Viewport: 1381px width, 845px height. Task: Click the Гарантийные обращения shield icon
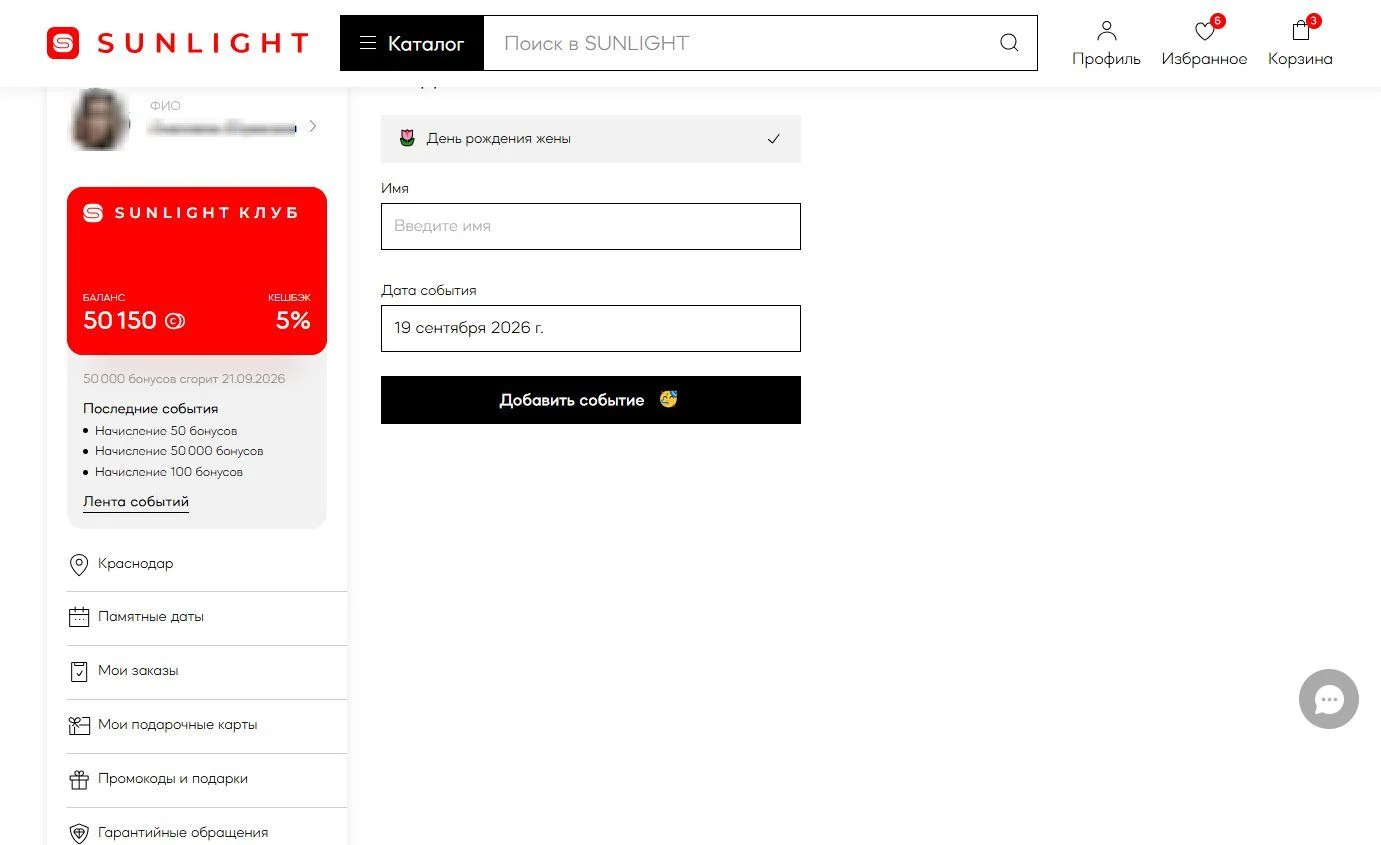(79, 833)
